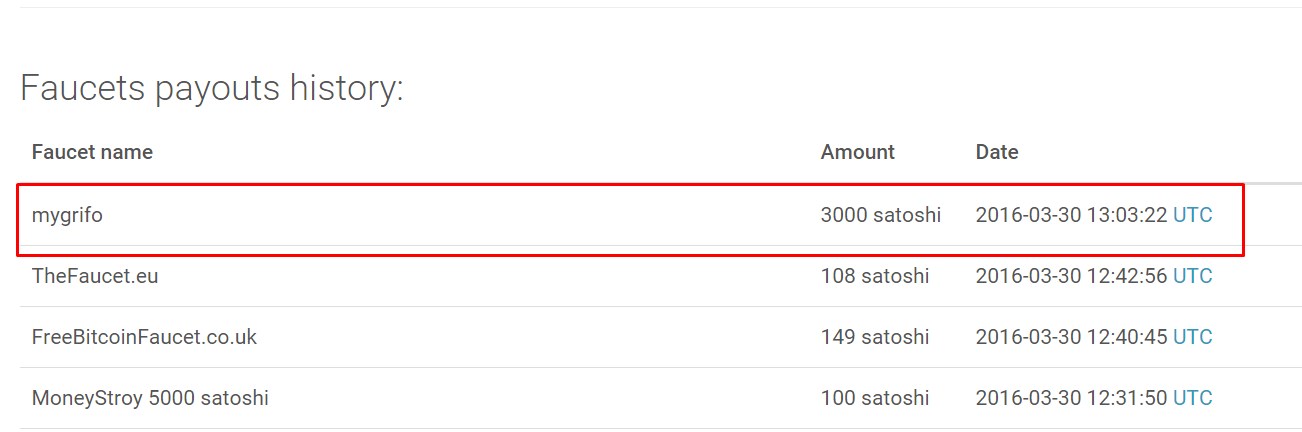The image size is (1302, 432).
Task: Select the 2016-03-30 12:42:56 timestamp
Action: click(1071, 276)
